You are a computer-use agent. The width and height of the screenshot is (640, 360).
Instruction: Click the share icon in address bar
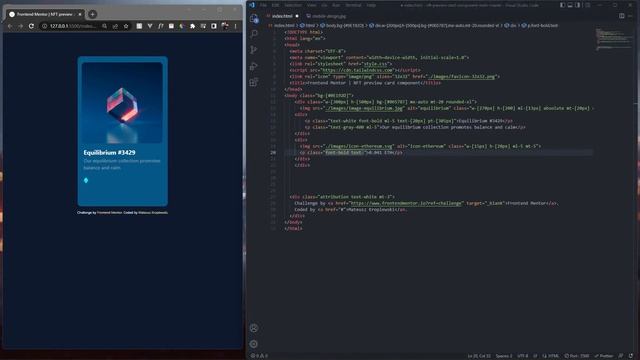115,26
